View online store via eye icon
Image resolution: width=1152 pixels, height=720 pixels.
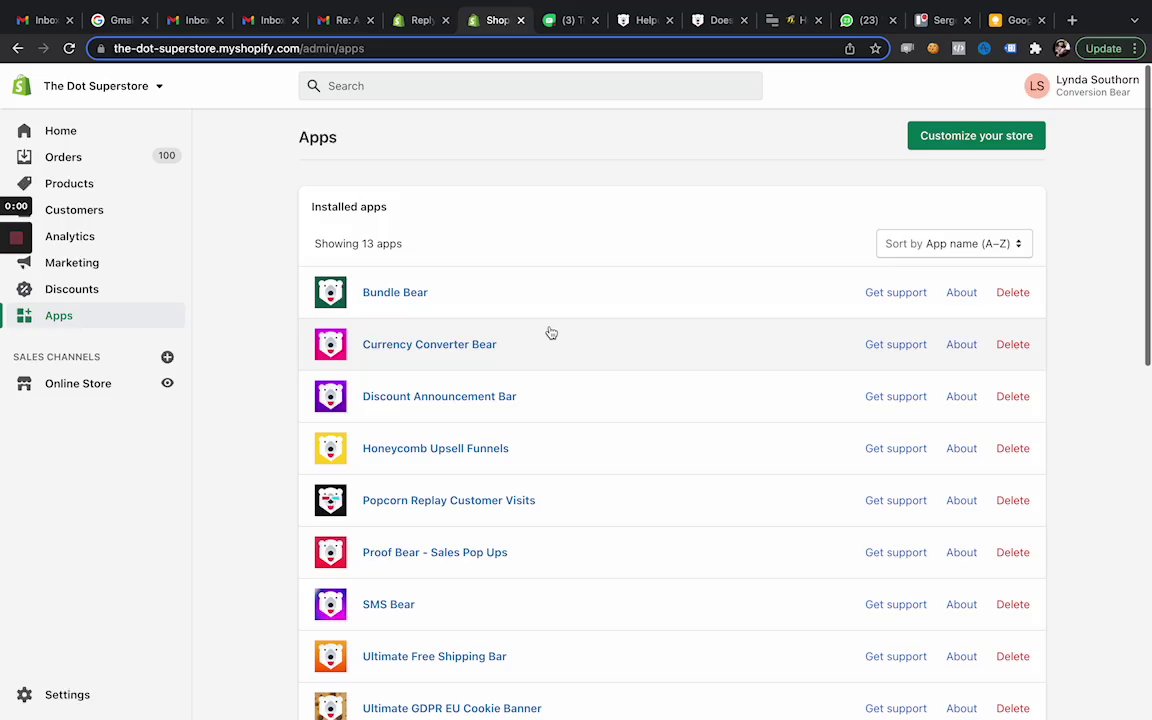[x=168, y=383]
